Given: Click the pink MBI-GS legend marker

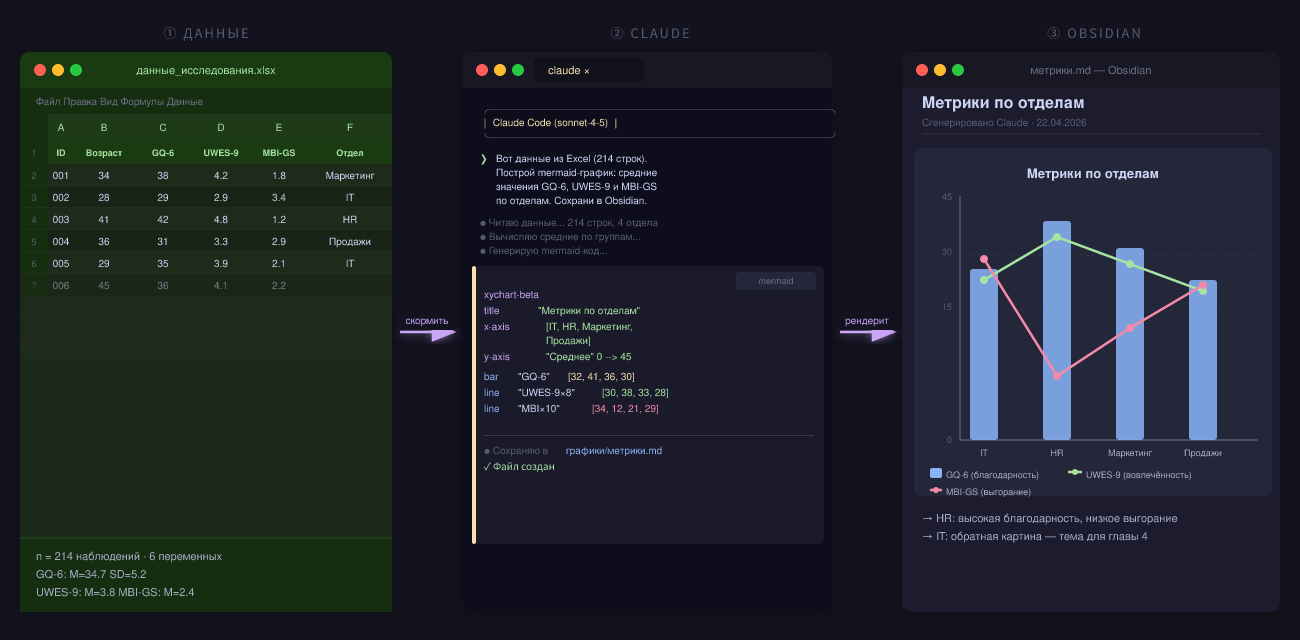Looking at the screenshot, I should click(936, 490).
